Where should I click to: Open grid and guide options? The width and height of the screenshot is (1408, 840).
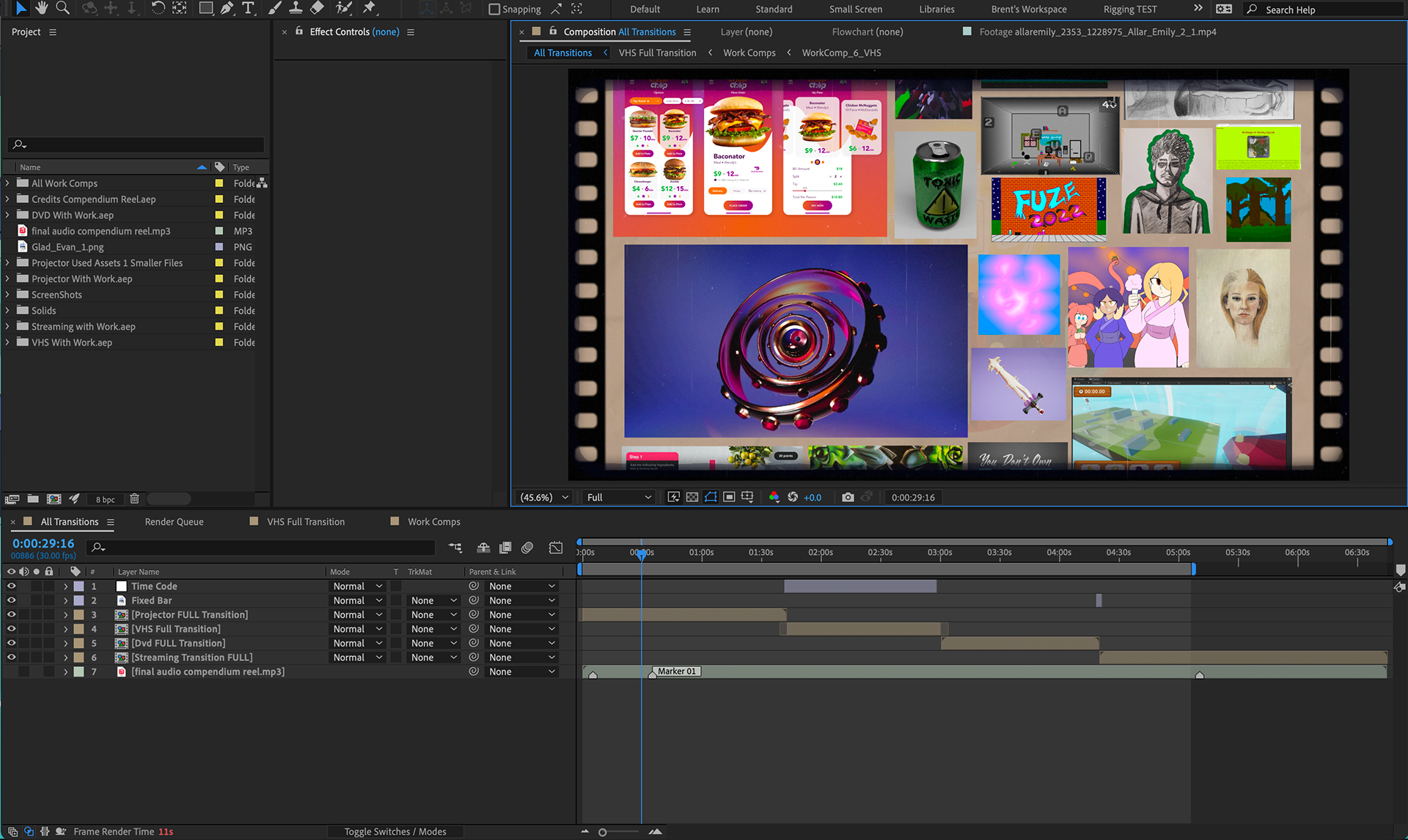[x=747, y=497]
